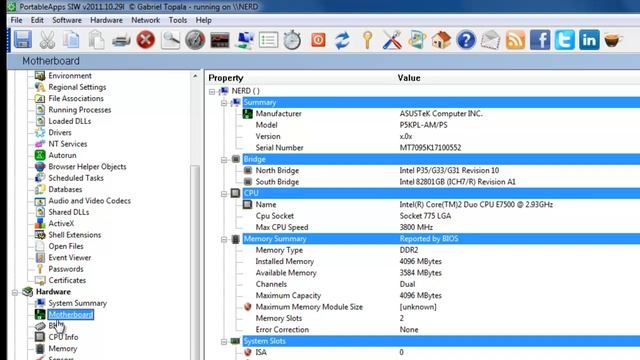Image resolution: width=640 pixels, height=360 pixels.
Task: Open the Edit menu
Action: coord(37,20)
